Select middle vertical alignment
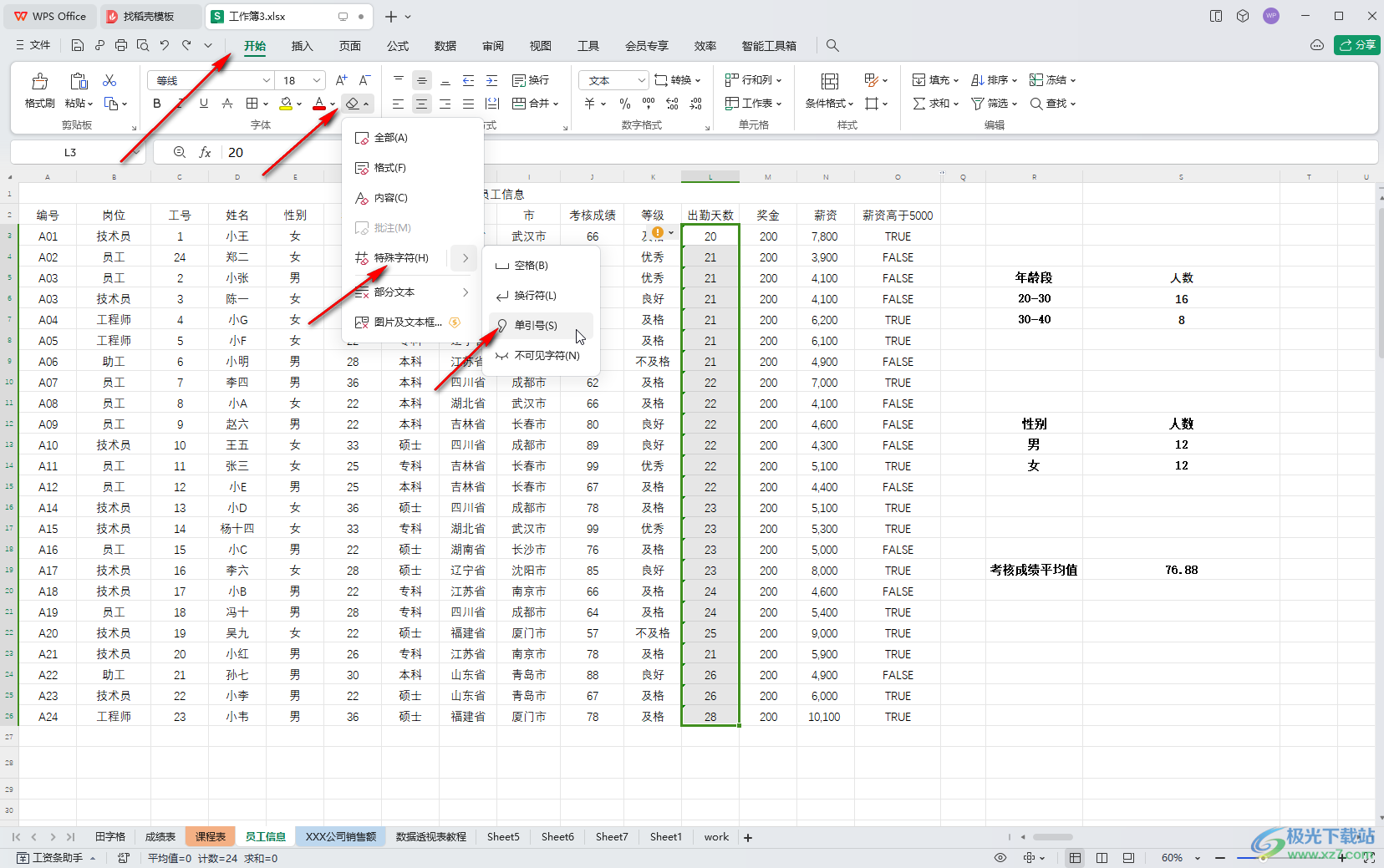This screenshot has height=868, width=1384. [421, 80]
